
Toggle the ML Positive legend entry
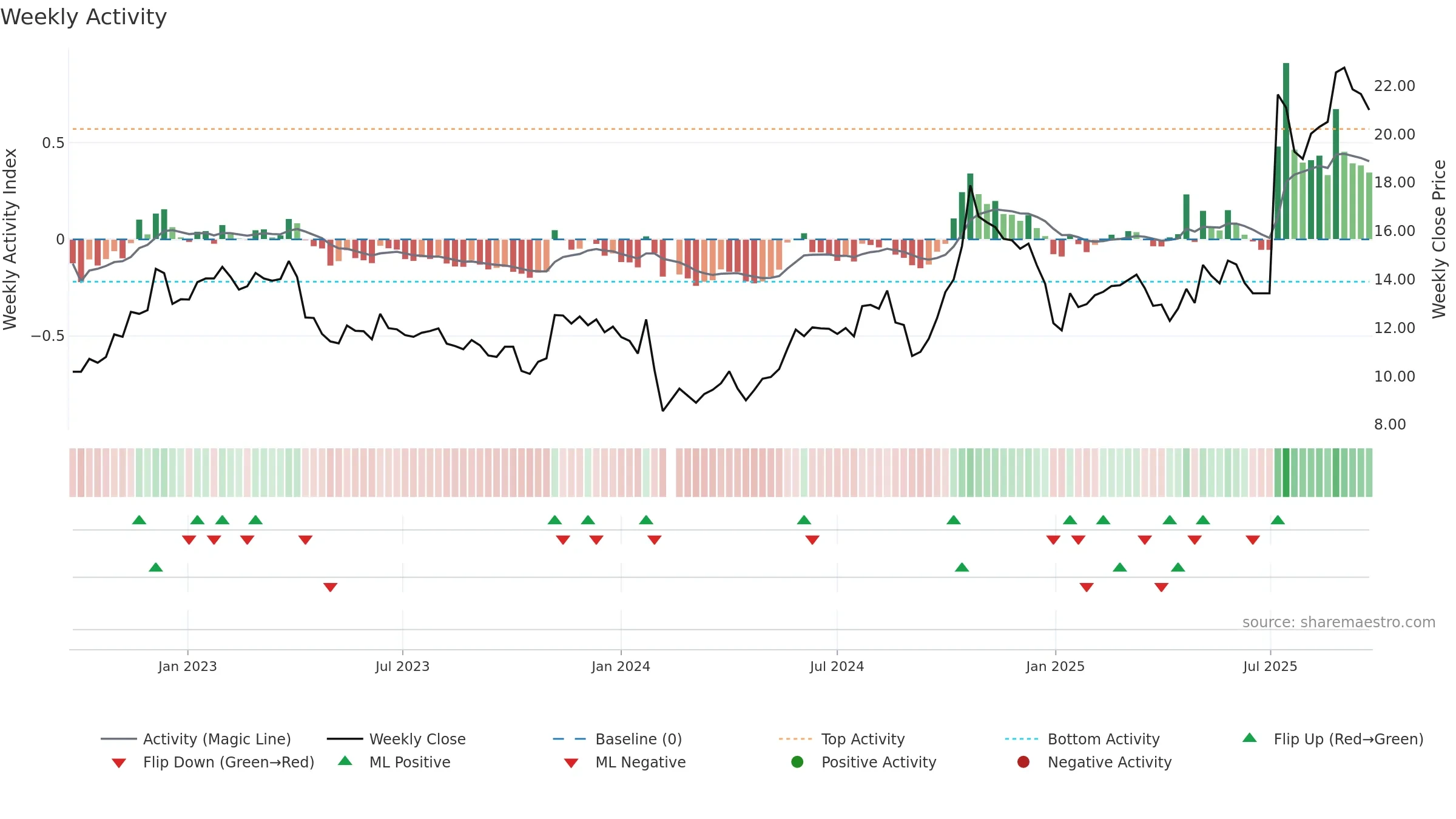[394, 762]
